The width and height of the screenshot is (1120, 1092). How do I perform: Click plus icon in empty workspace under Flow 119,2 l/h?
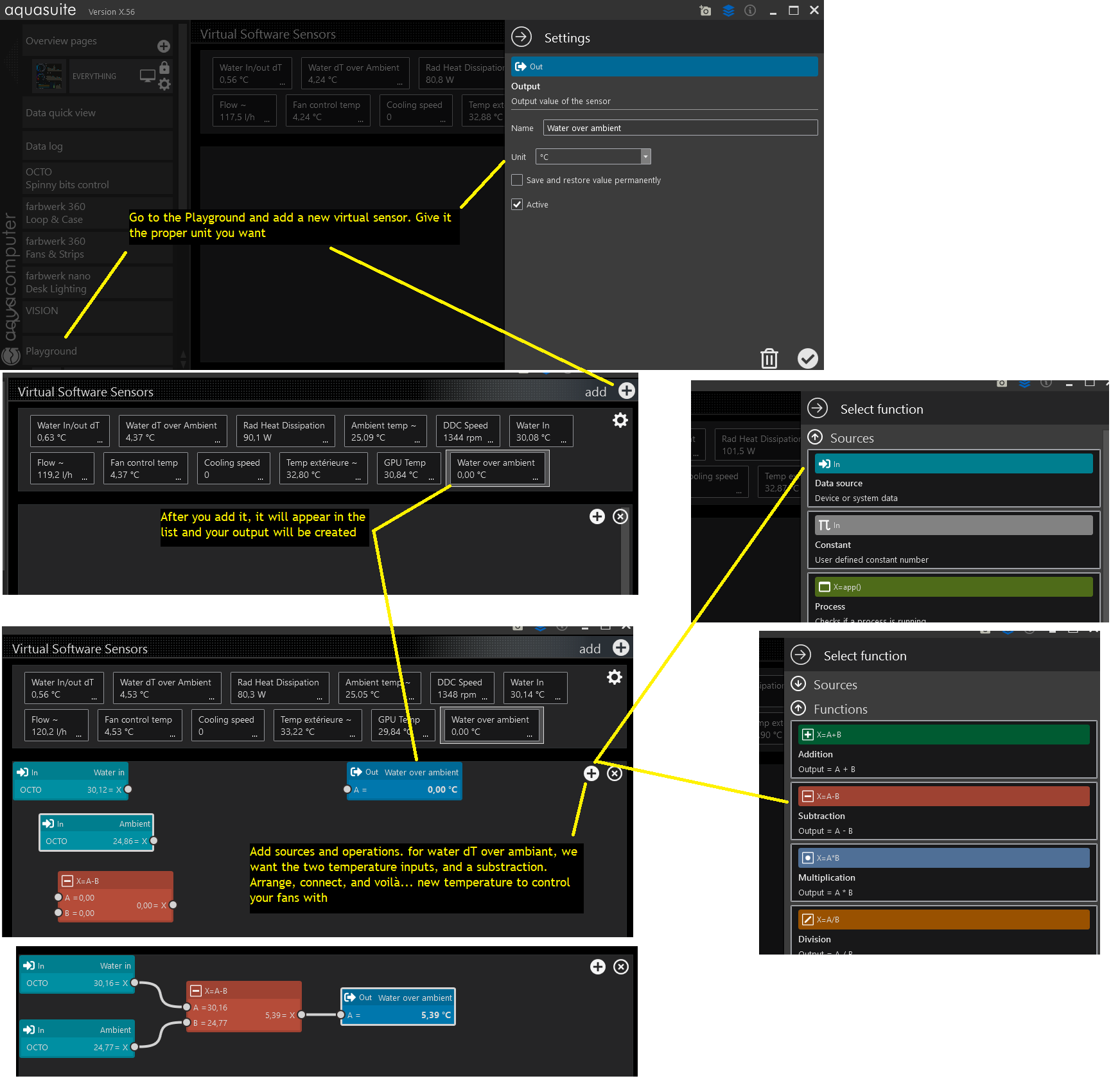pyautogui.click(x=597, y=516)
